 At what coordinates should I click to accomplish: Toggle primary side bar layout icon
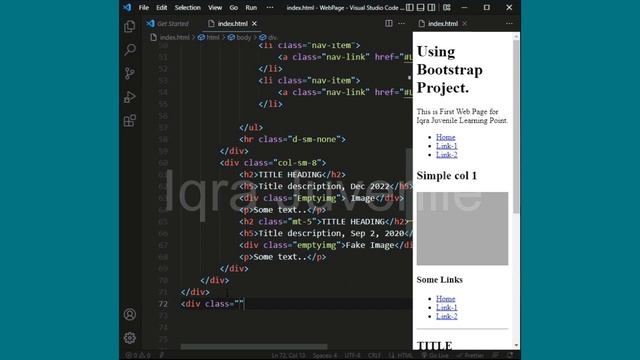pos(410,7)
